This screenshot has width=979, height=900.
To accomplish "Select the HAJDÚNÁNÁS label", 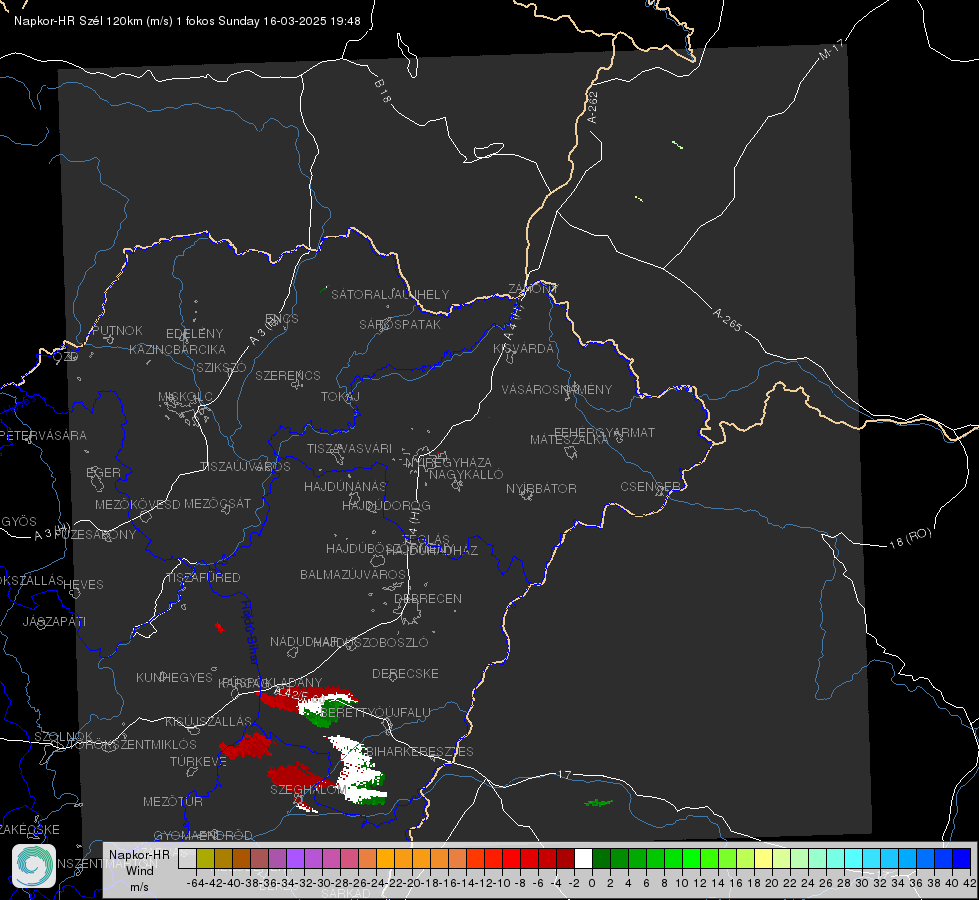I will point(345,487).
